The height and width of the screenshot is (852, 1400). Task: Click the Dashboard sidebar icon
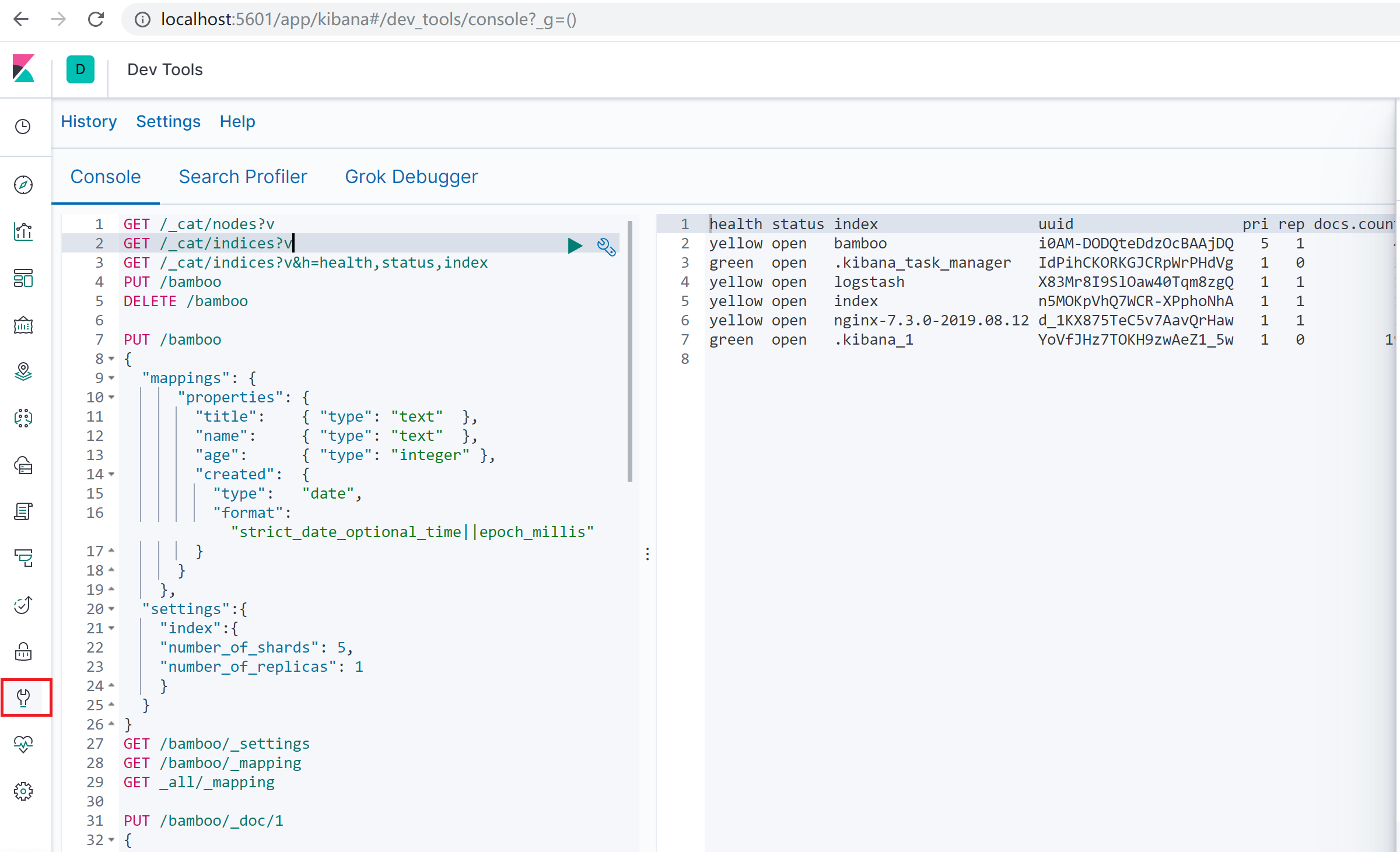[x=26, y=278]
